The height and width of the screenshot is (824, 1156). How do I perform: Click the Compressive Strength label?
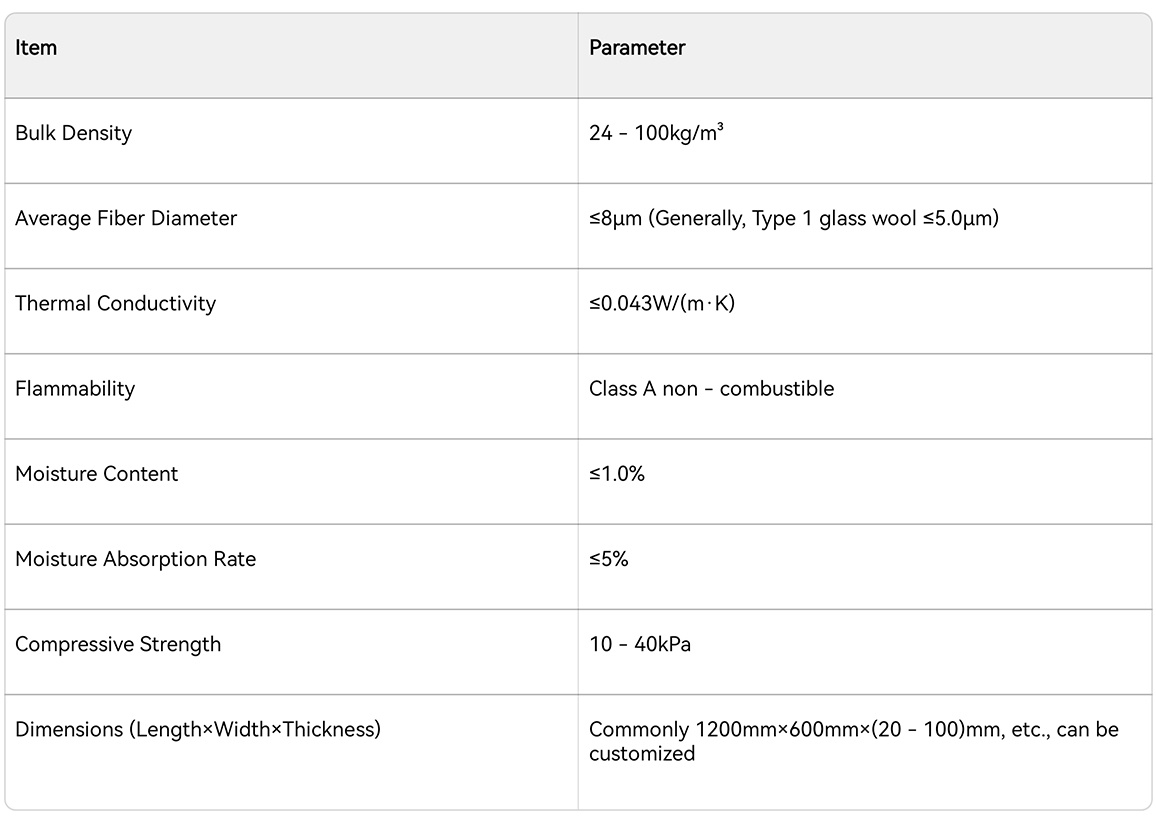[118, 644]
